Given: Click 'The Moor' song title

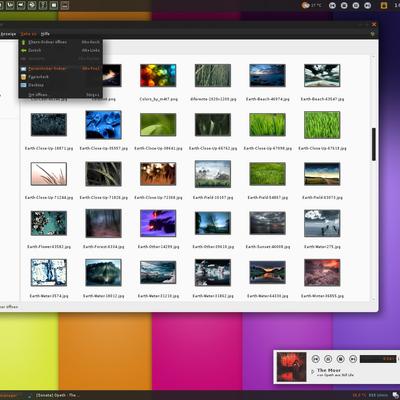Looking at the screenshot, I should 329,370.
